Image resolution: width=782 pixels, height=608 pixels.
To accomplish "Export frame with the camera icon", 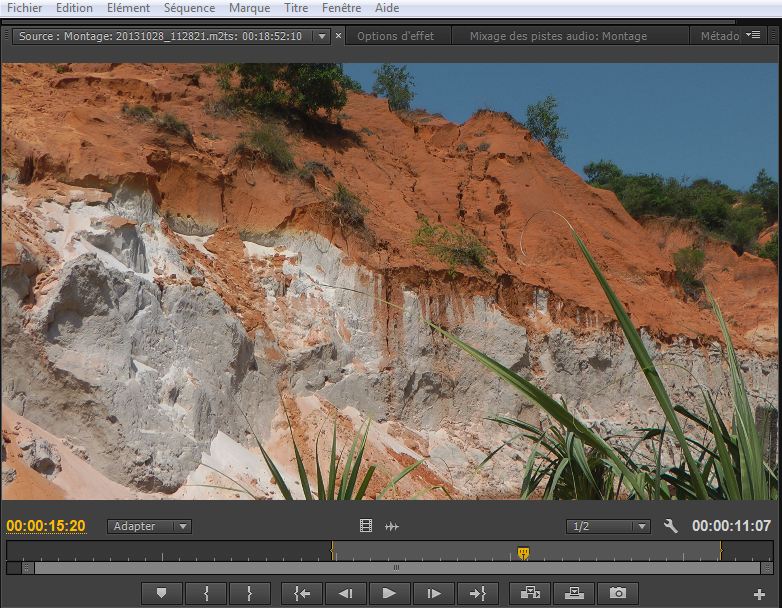I will 618,593.
